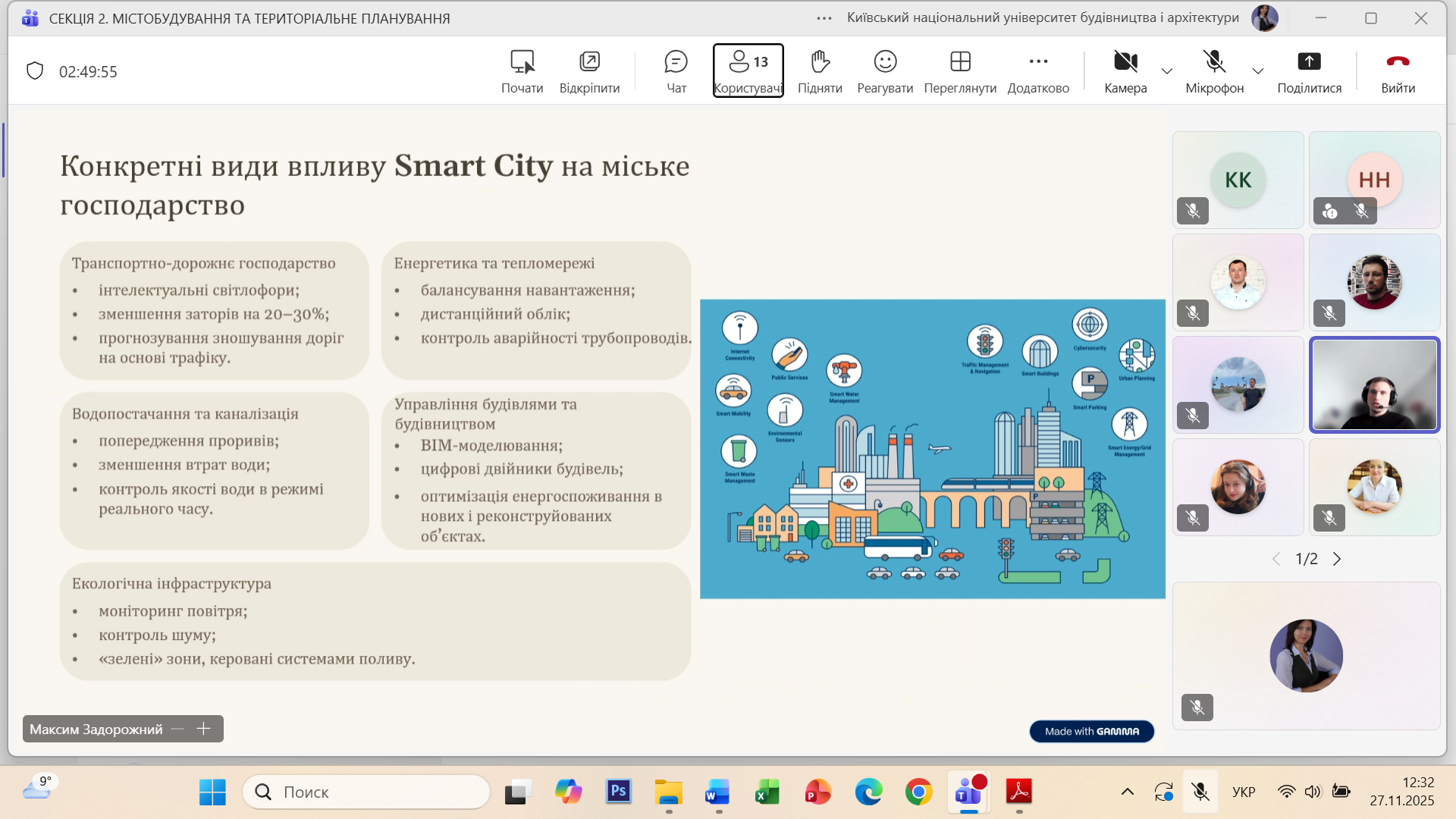Show hidden system tray icons chevron

pyautogui.click(x=1128, y=792)
